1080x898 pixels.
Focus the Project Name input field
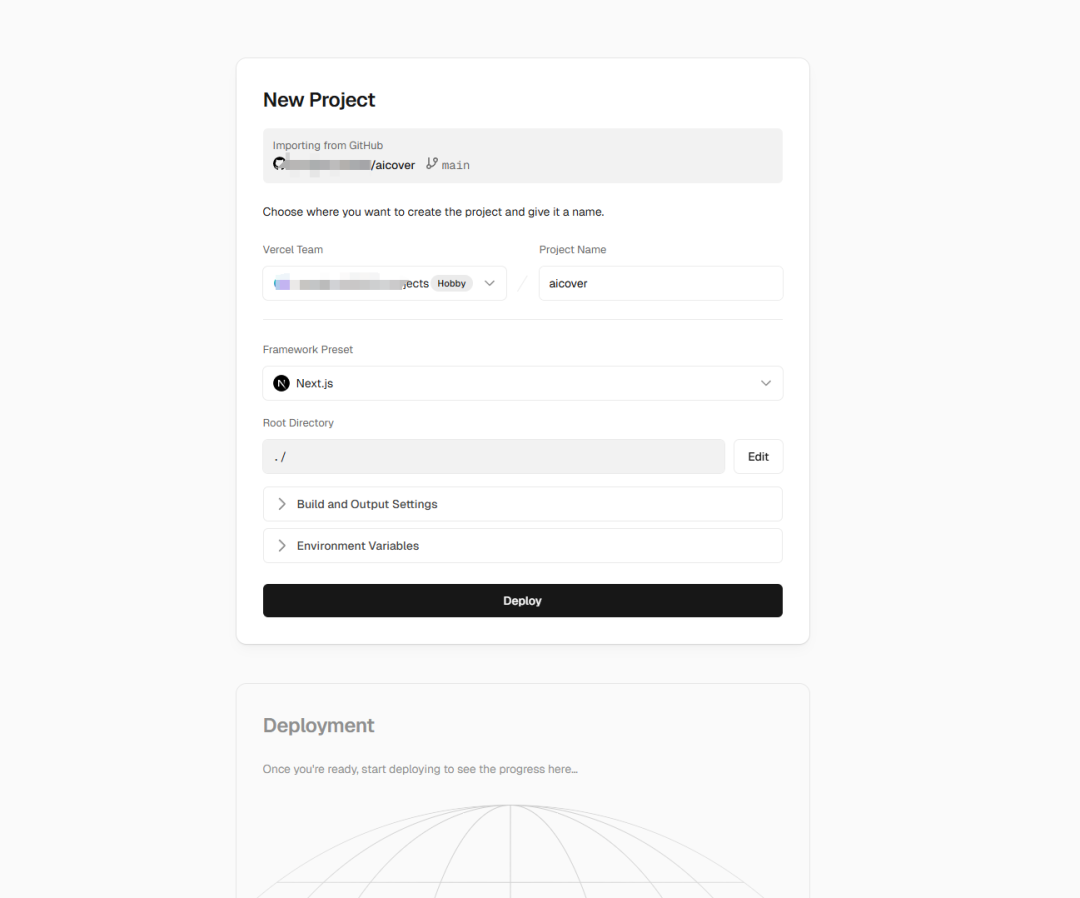point(660,284)
